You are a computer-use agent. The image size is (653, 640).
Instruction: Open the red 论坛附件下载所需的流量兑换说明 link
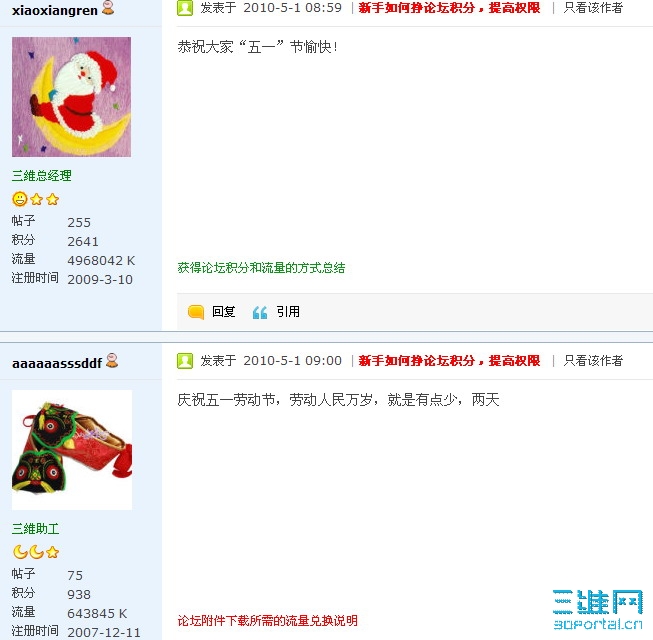click(x=267, y=621)
